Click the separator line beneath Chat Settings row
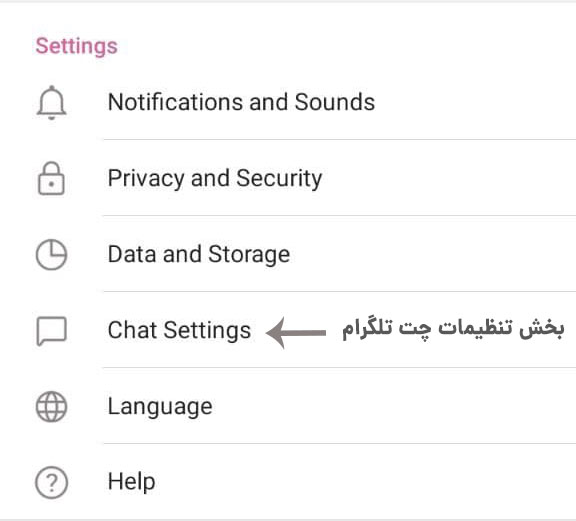576x521 pixels. pyautogui.click(x=339, y=367)
